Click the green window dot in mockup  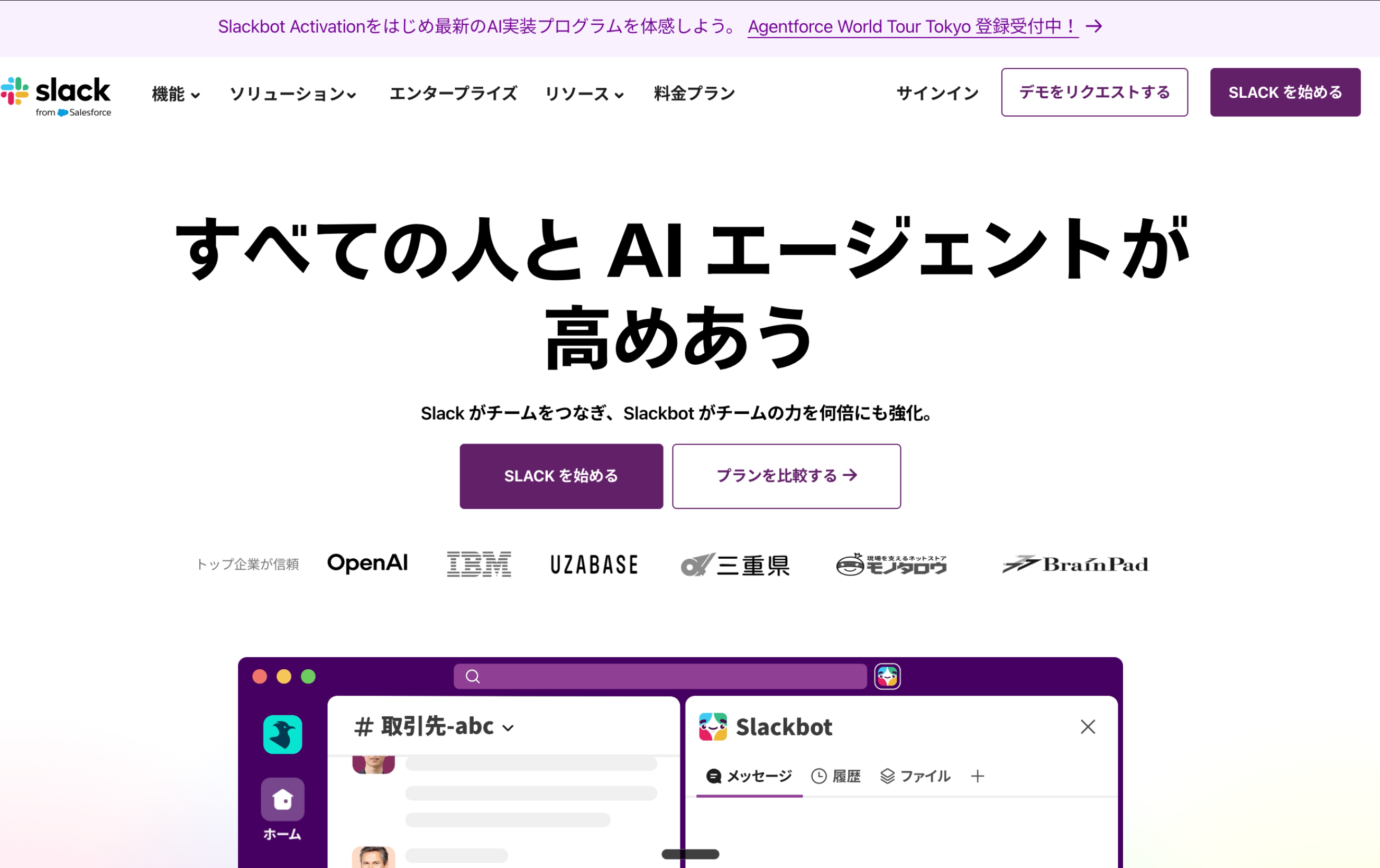[x=308, y=677]
